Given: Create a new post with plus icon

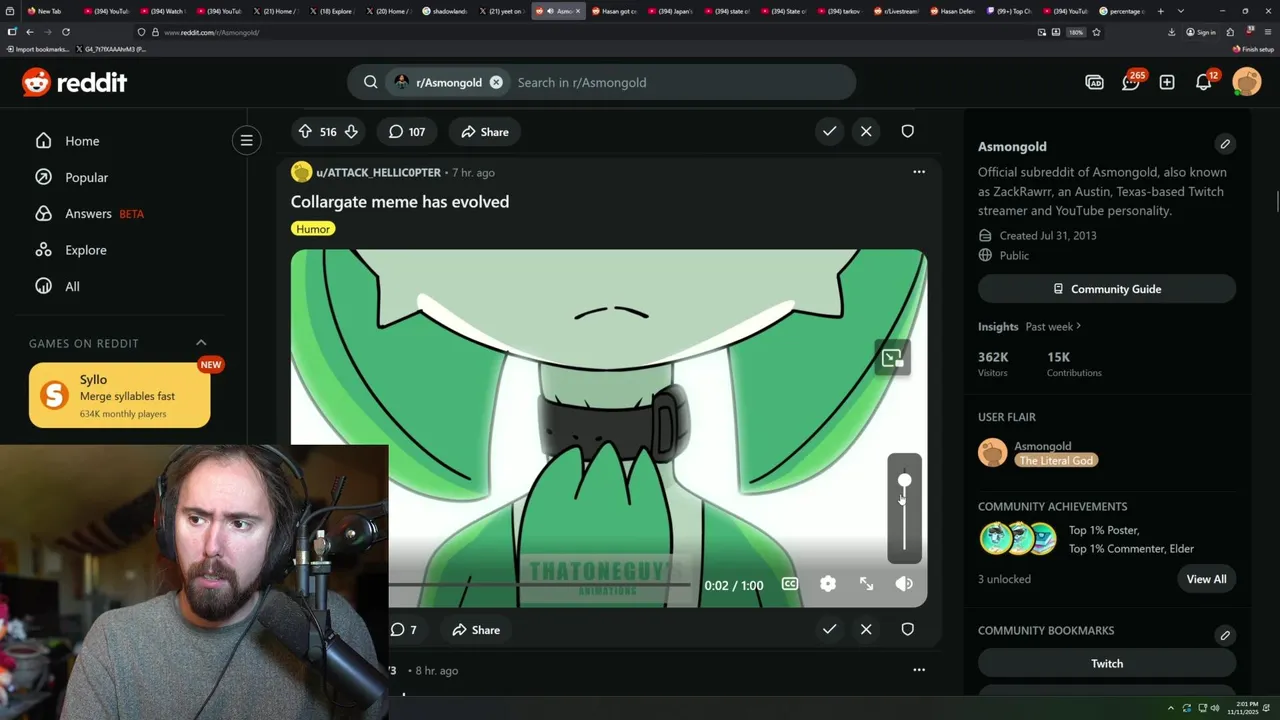Looking at the screenshot, I should point(1167,82).
